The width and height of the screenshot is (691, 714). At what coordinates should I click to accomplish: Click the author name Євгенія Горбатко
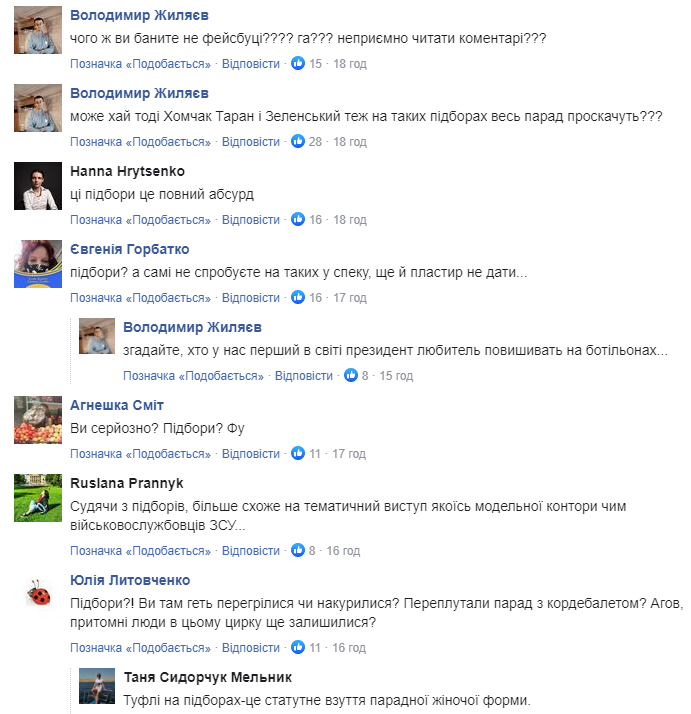point(129,249)
